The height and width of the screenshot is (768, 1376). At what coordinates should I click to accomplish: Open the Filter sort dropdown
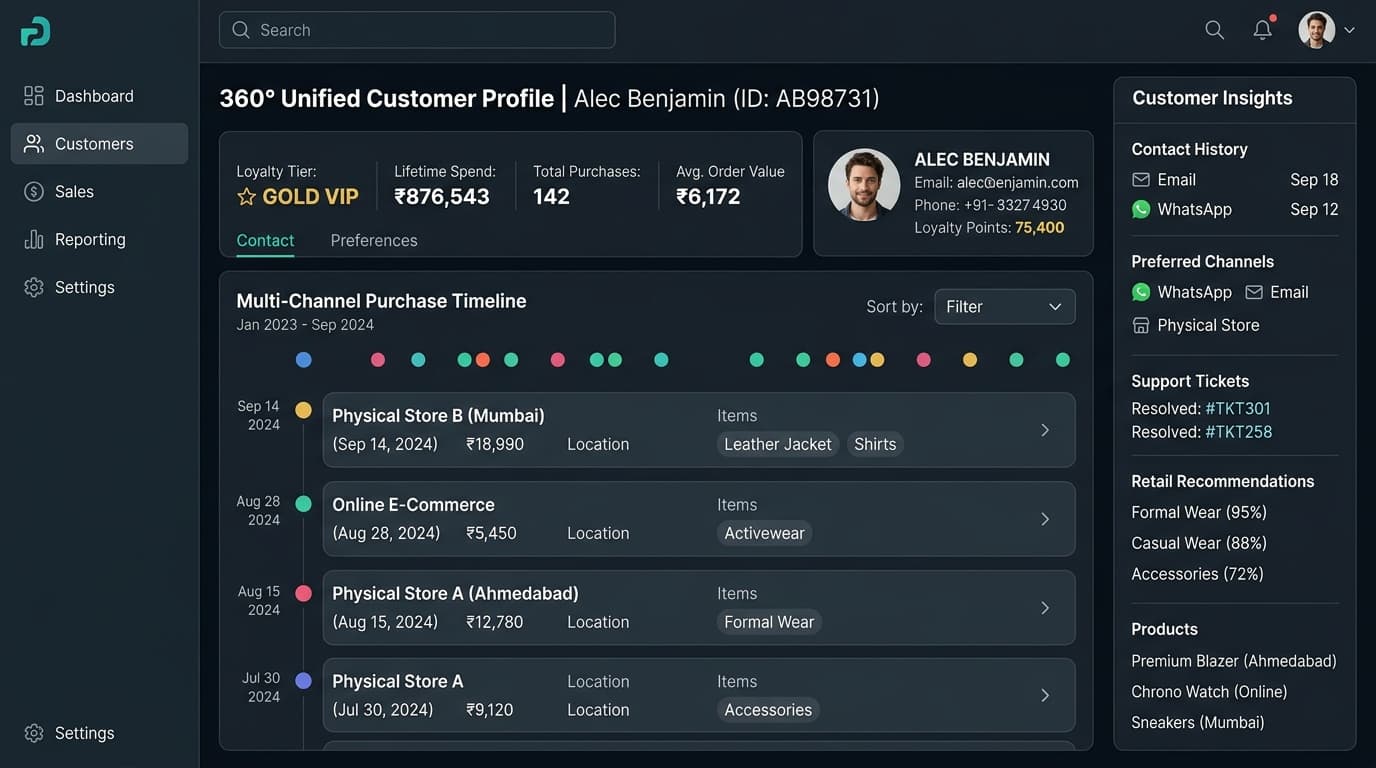click(1005, 307)
